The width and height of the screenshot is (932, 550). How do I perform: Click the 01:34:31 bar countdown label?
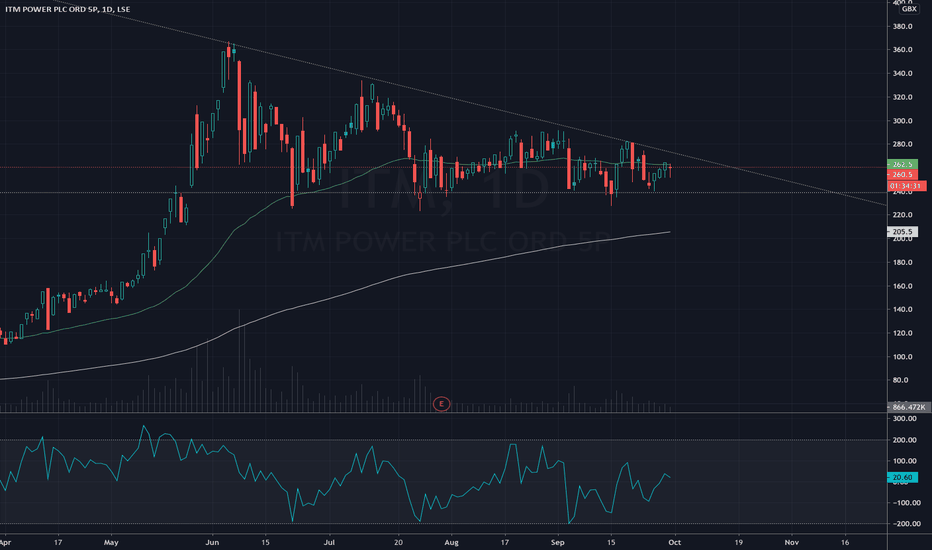click(906, 186)
